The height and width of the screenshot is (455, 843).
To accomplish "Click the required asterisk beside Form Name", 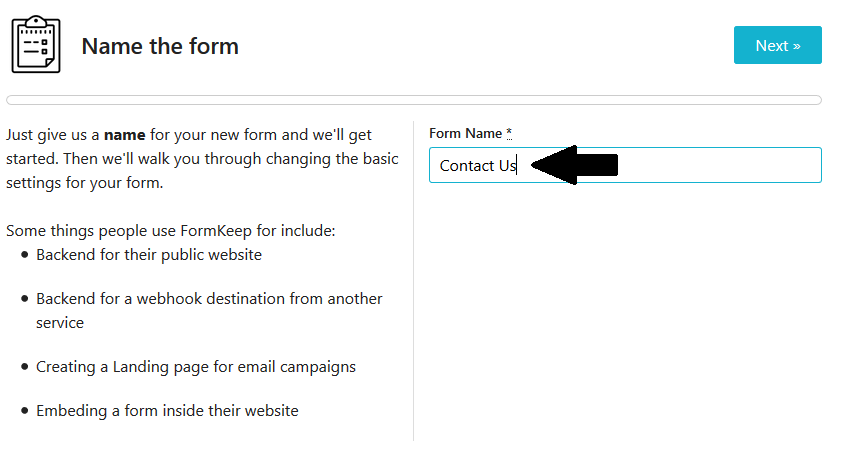I will point(508,133).
